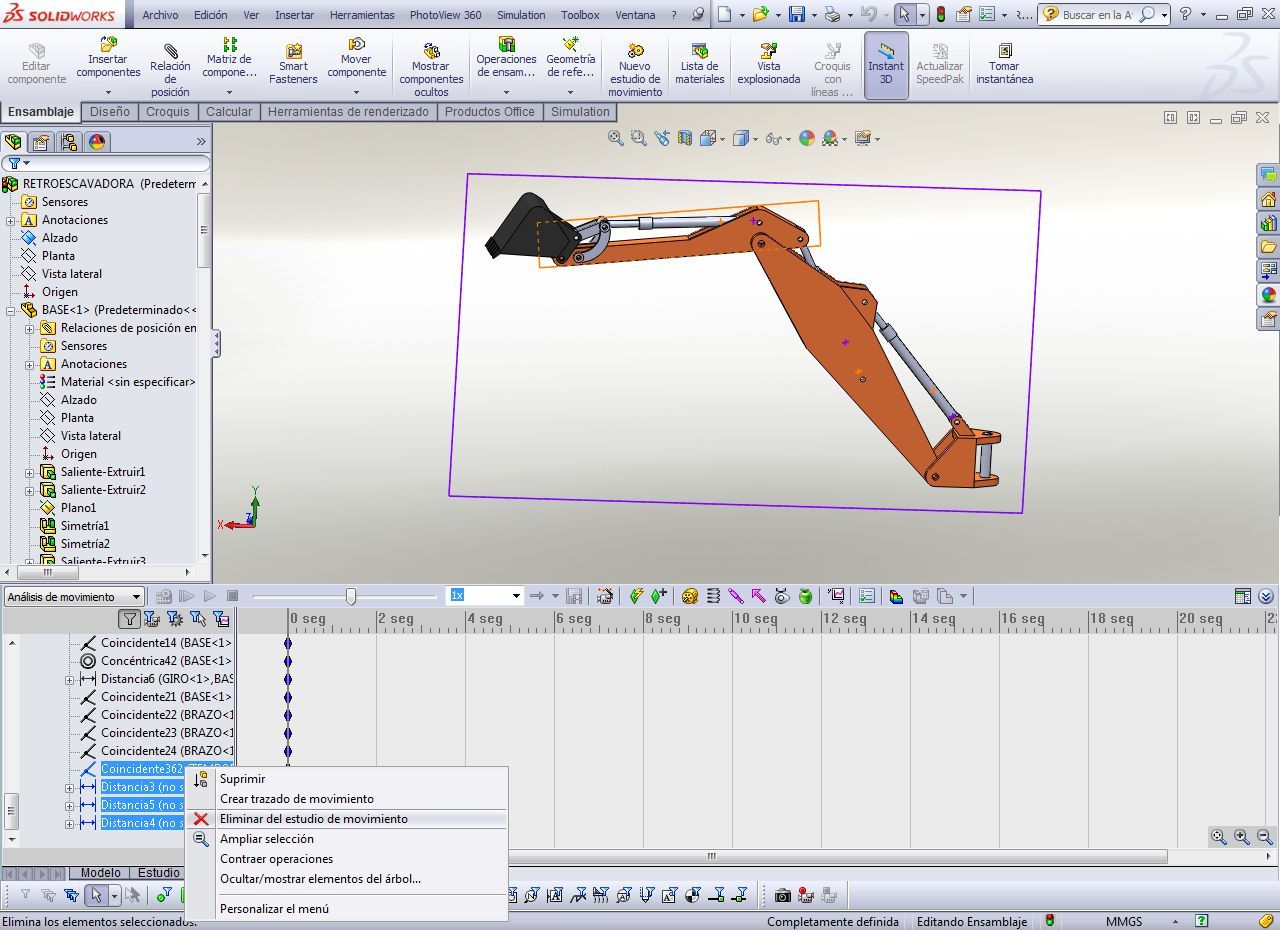This screenshot has width=1280, height=930.
Task: Toggle timeline funnel filter button
Action: (130, 619)
